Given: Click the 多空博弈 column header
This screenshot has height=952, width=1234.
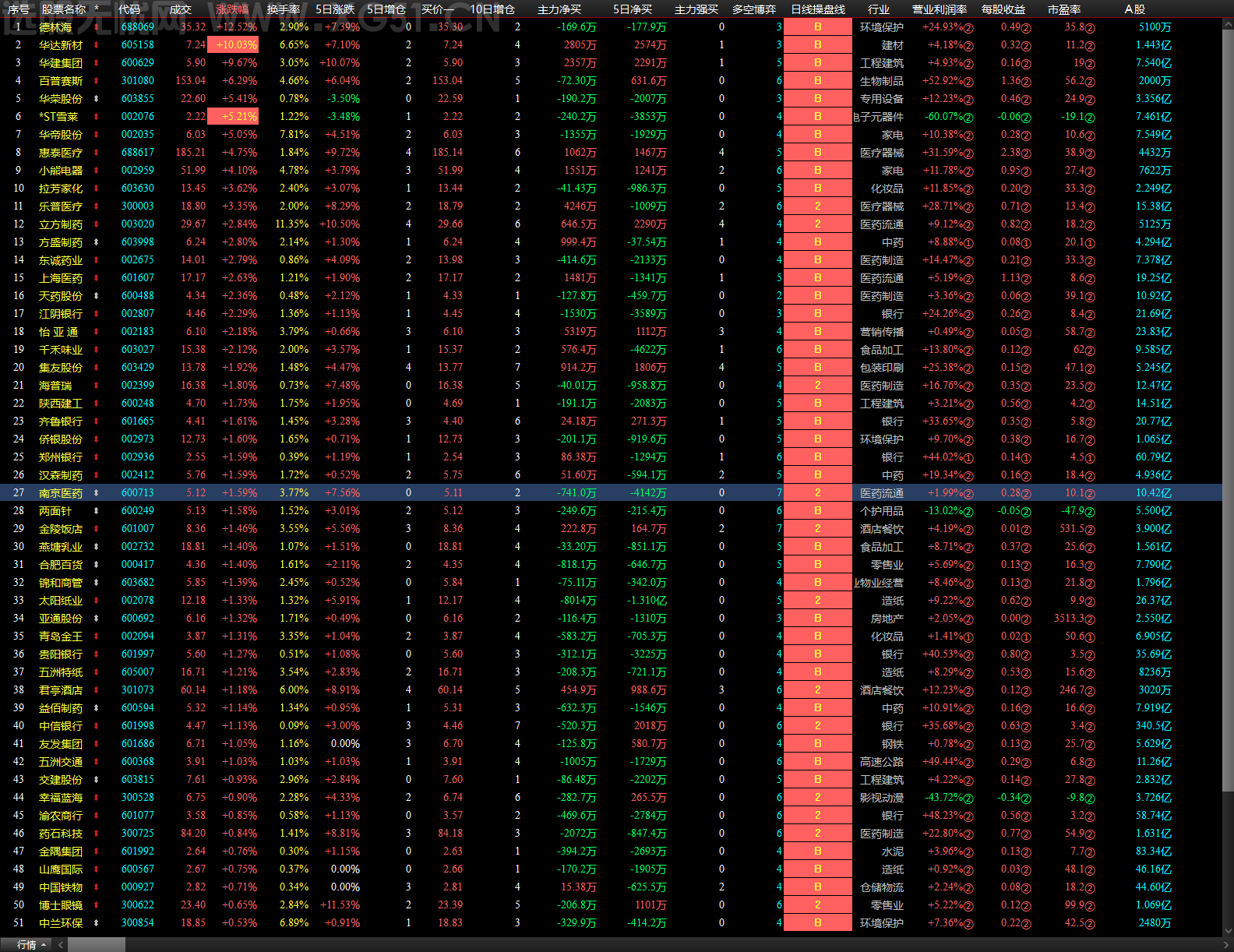Looking at the screenshot, I should pos(754,9).
